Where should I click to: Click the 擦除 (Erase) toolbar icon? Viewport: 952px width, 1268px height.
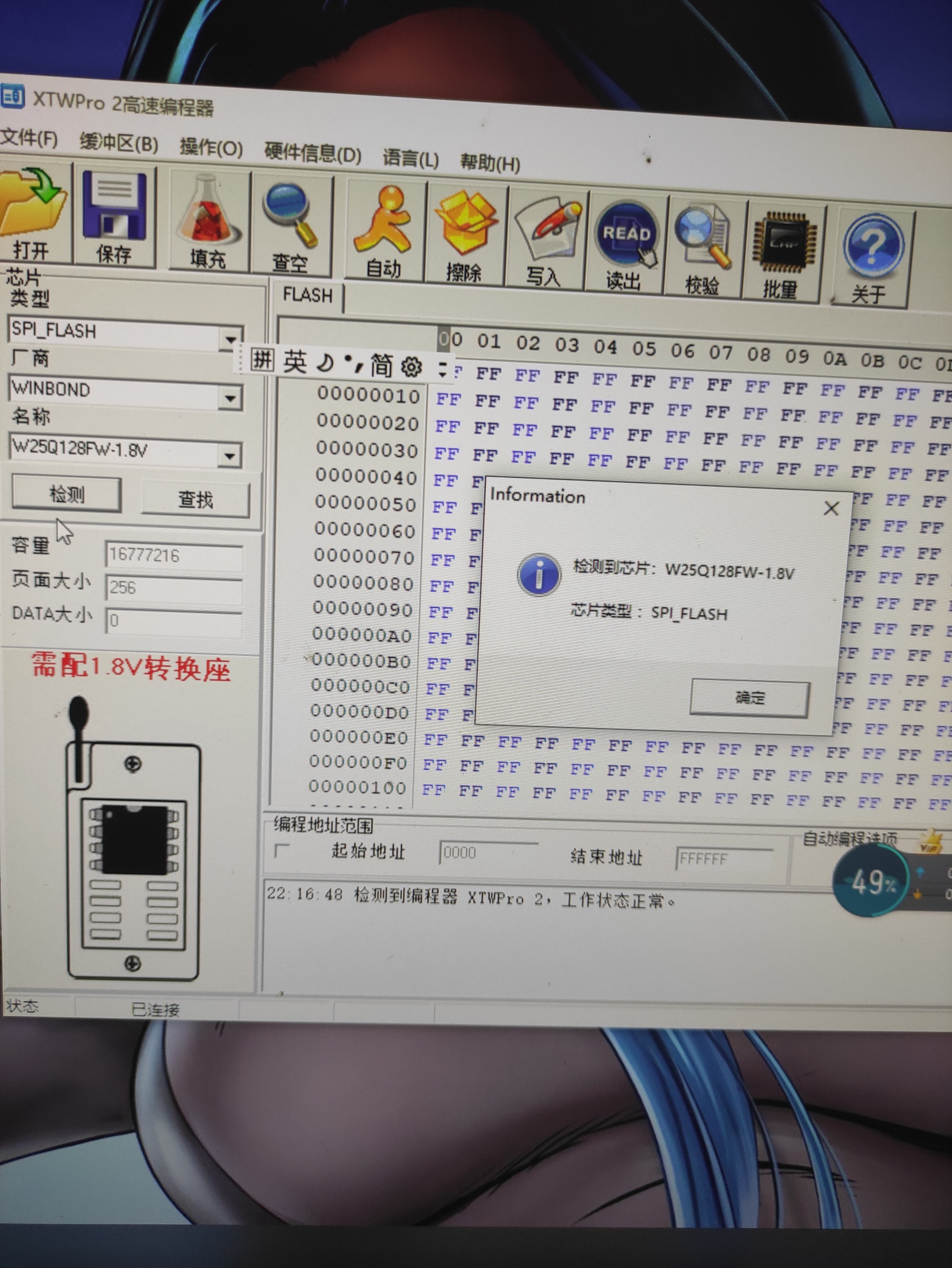point(466,235)
